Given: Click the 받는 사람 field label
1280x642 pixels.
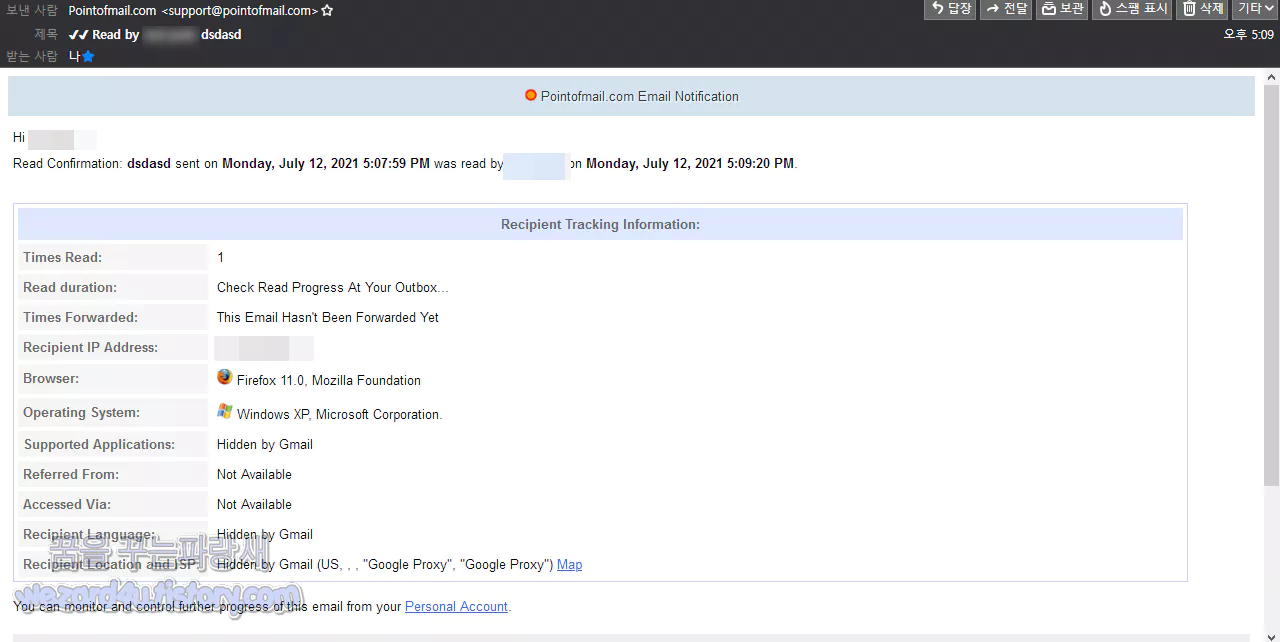Looking at the screenshot, I should tap(32, 57).
